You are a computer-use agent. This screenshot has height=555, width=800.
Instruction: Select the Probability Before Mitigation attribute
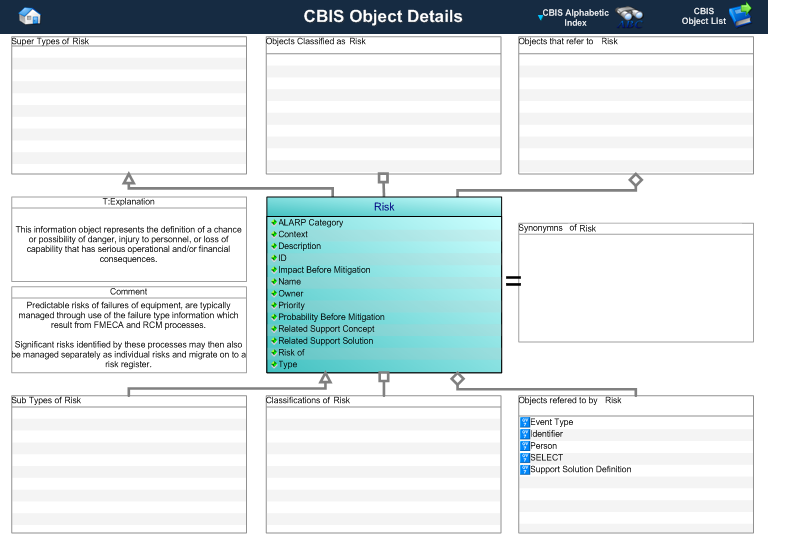[331, 317]
